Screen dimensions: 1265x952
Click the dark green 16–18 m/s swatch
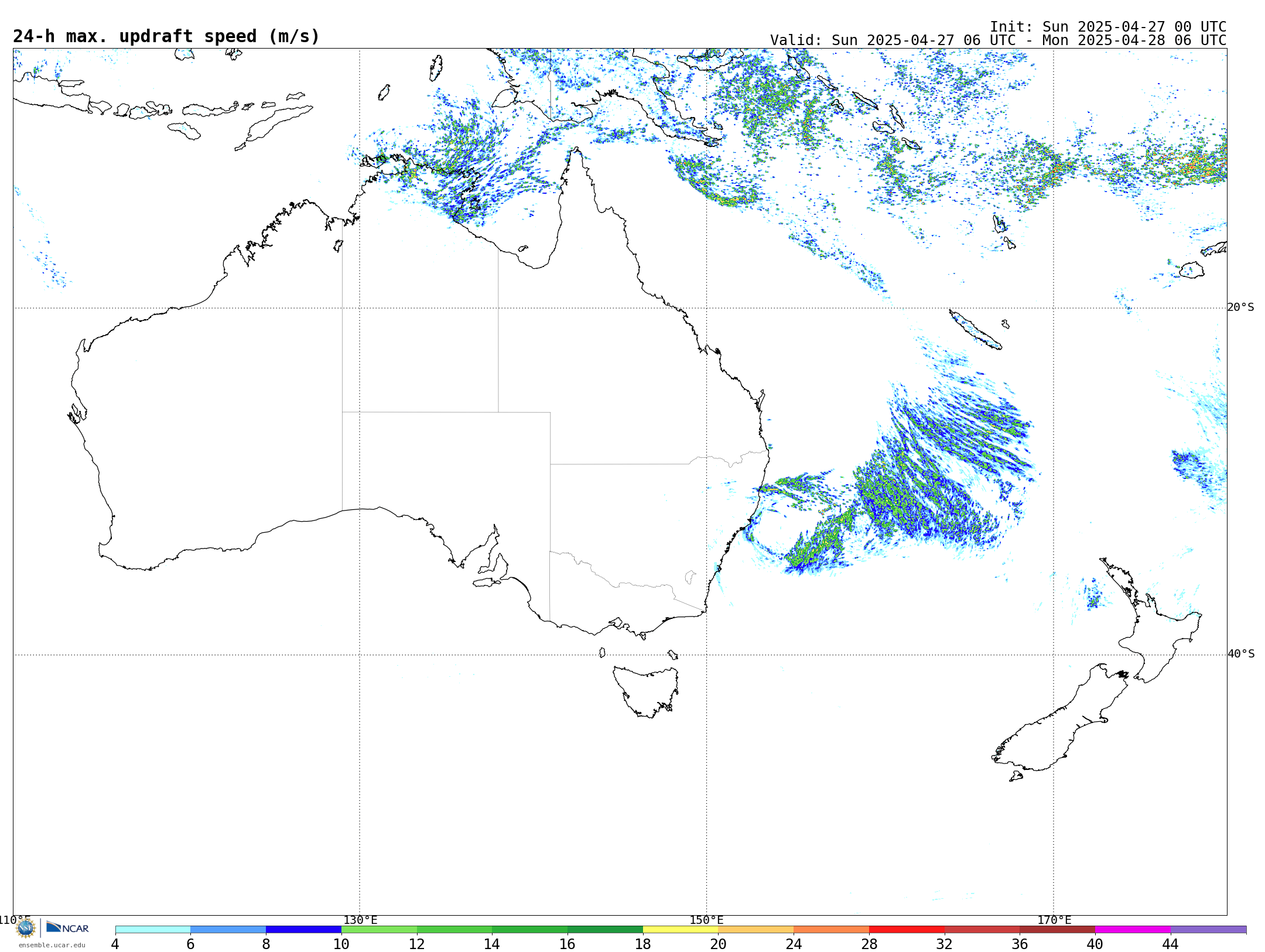pos(606,930)
